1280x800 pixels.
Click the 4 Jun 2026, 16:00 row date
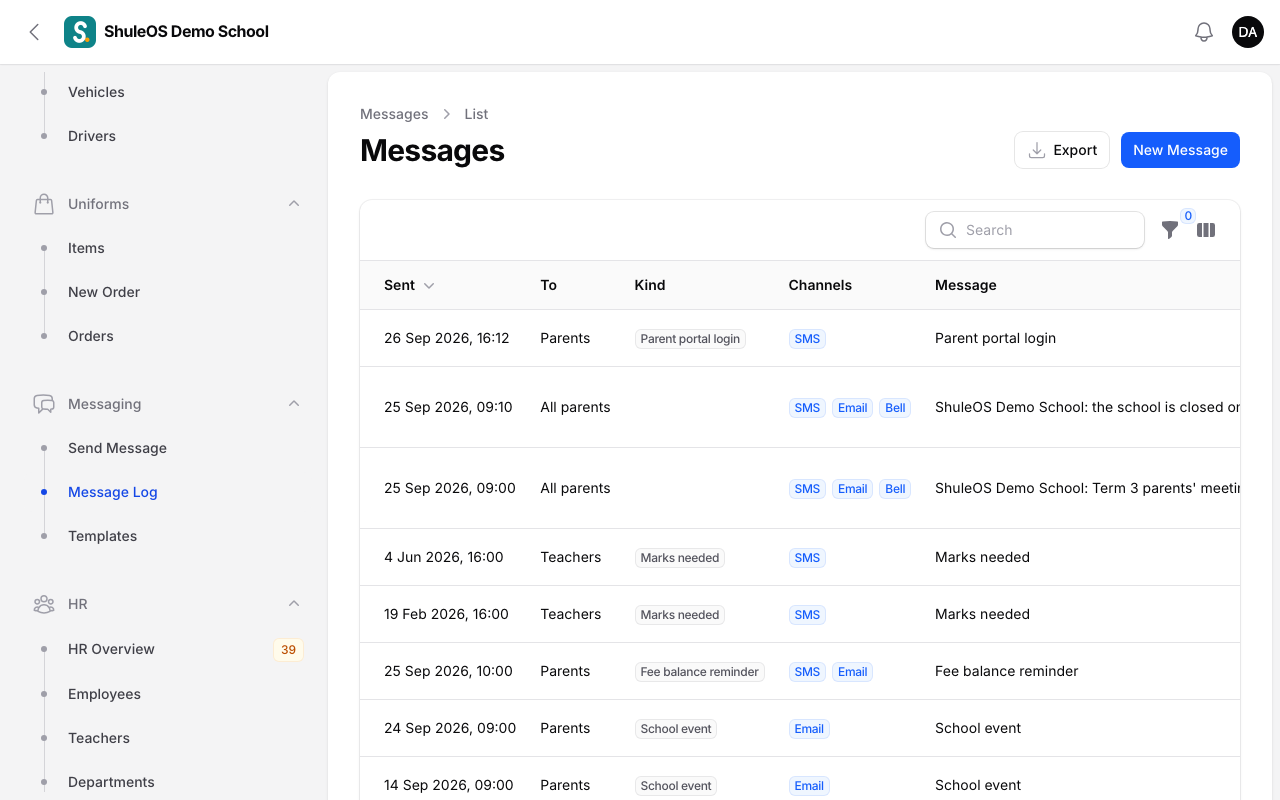pyautogui.click(x=444, y=557)
